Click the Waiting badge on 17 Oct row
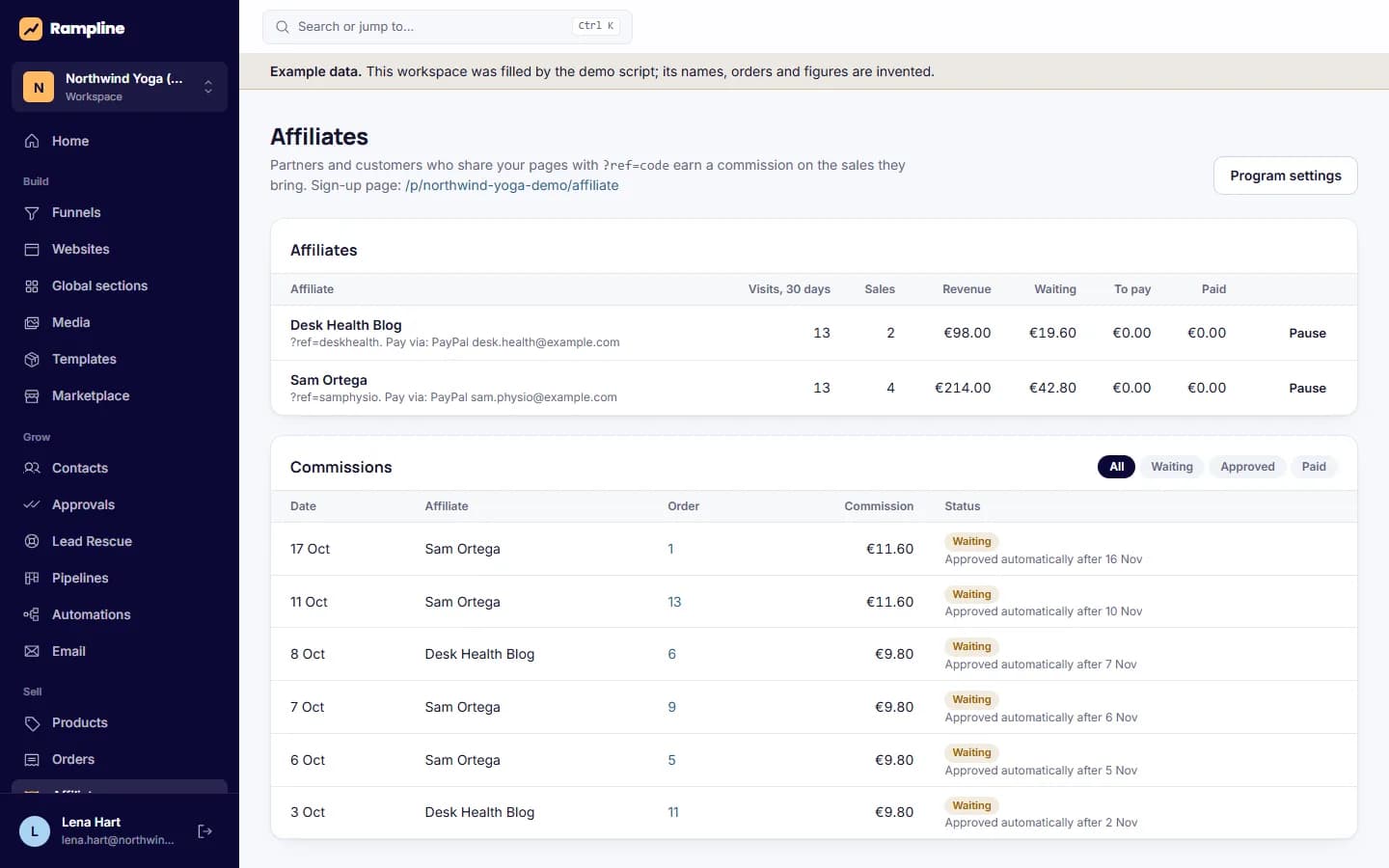 [971, 541]
